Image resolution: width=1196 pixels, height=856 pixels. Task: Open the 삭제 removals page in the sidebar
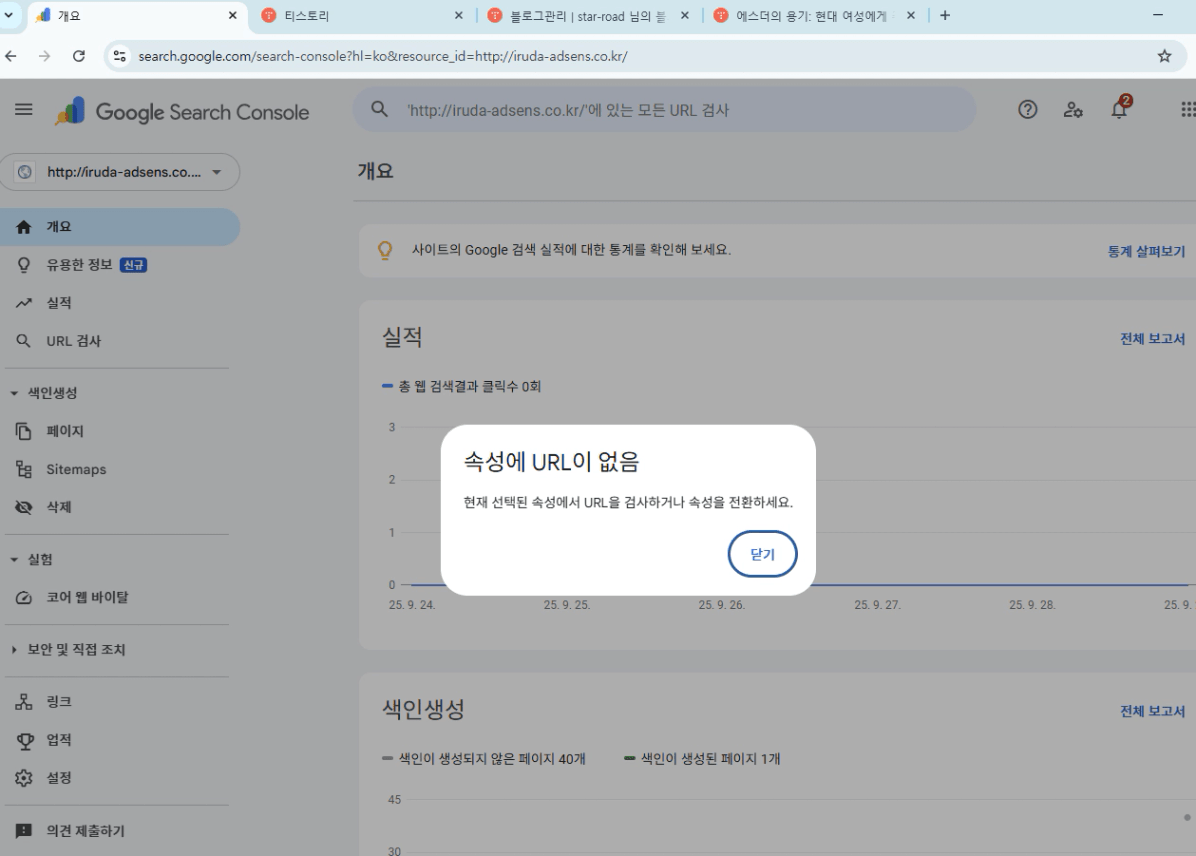coord(58,507)
